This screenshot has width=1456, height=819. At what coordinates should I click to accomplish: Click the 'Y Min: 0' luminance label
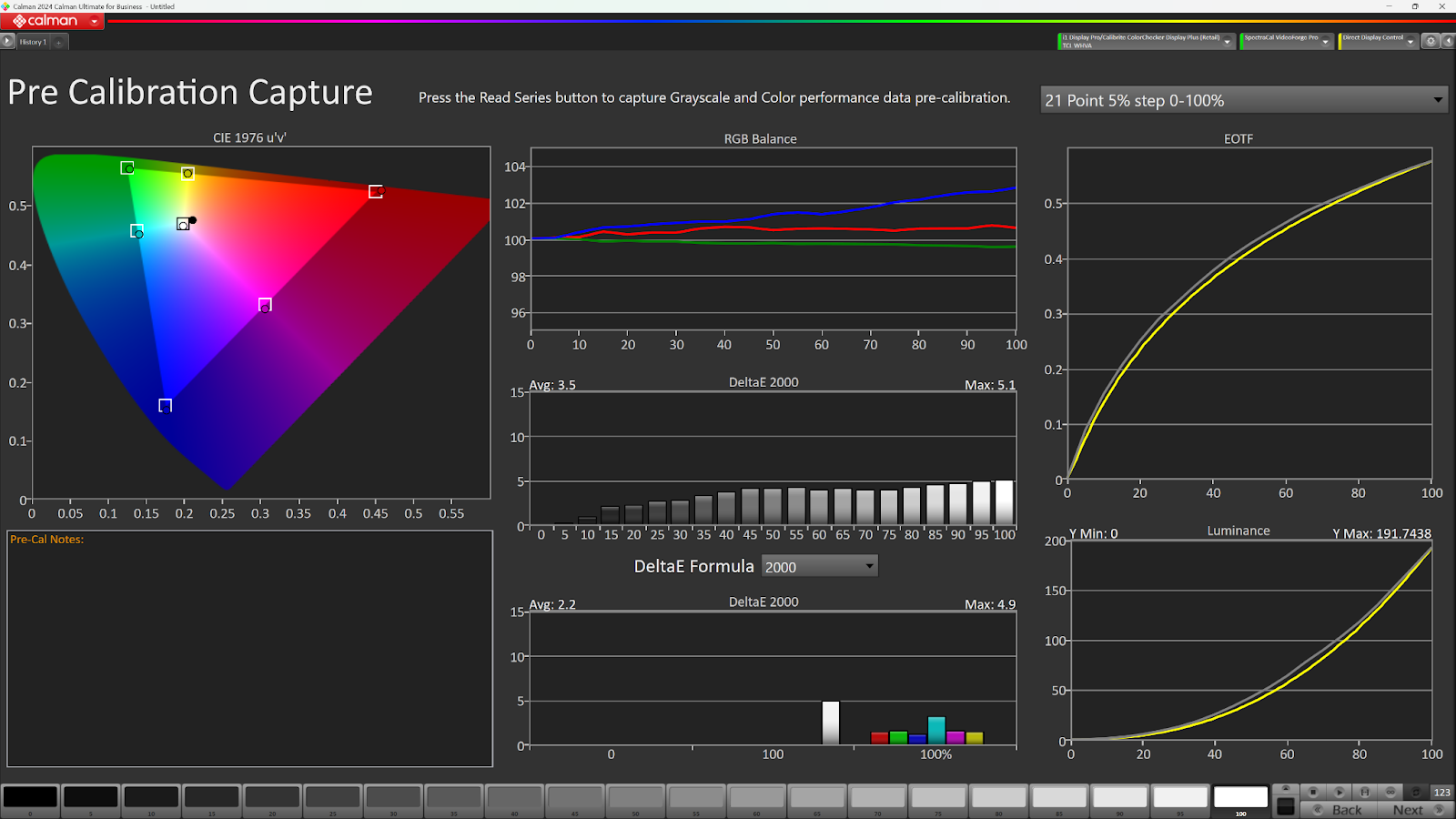pos(1093,533)
